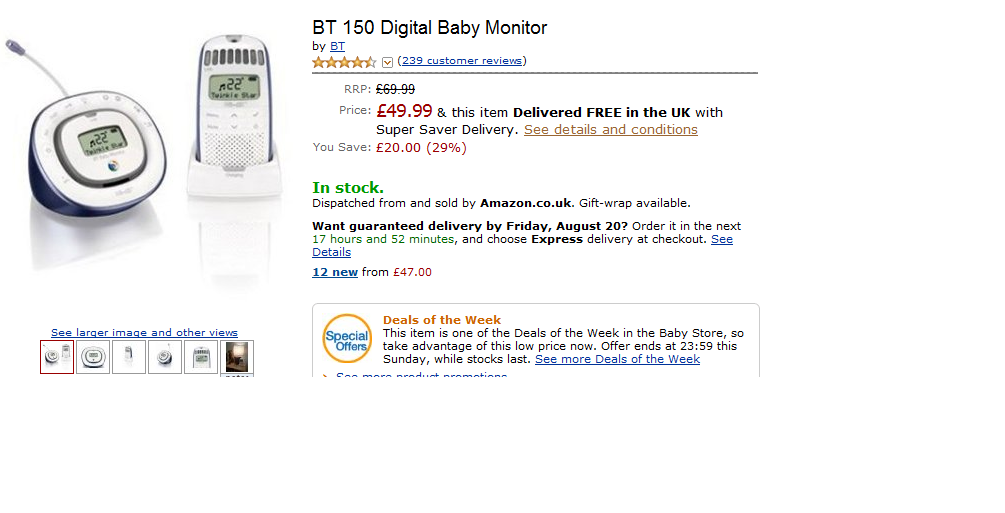Click See details and conditions link
This screenshot has width=1005, height=513.
tap(610, 130)
